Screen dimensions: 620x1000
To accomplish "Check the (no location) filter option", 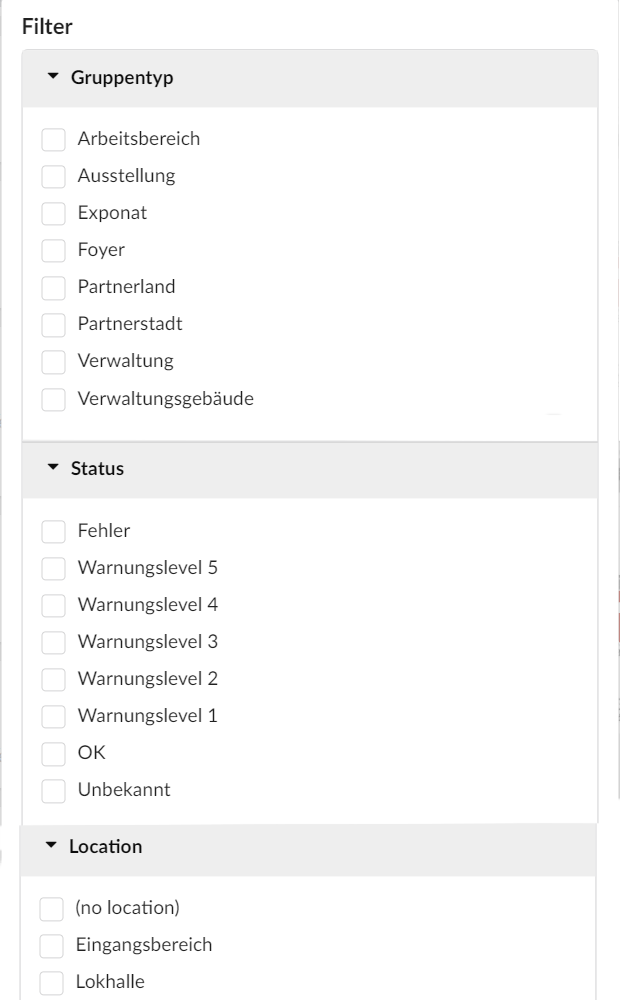I will [53, 907].
